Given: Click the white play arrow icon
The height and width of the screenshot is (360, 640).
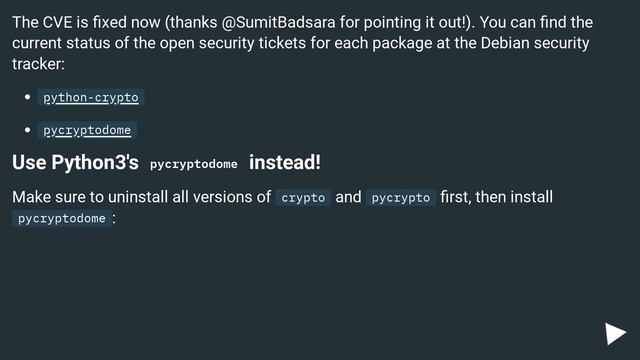Looking at the screenshot, I should pos(616,334).
